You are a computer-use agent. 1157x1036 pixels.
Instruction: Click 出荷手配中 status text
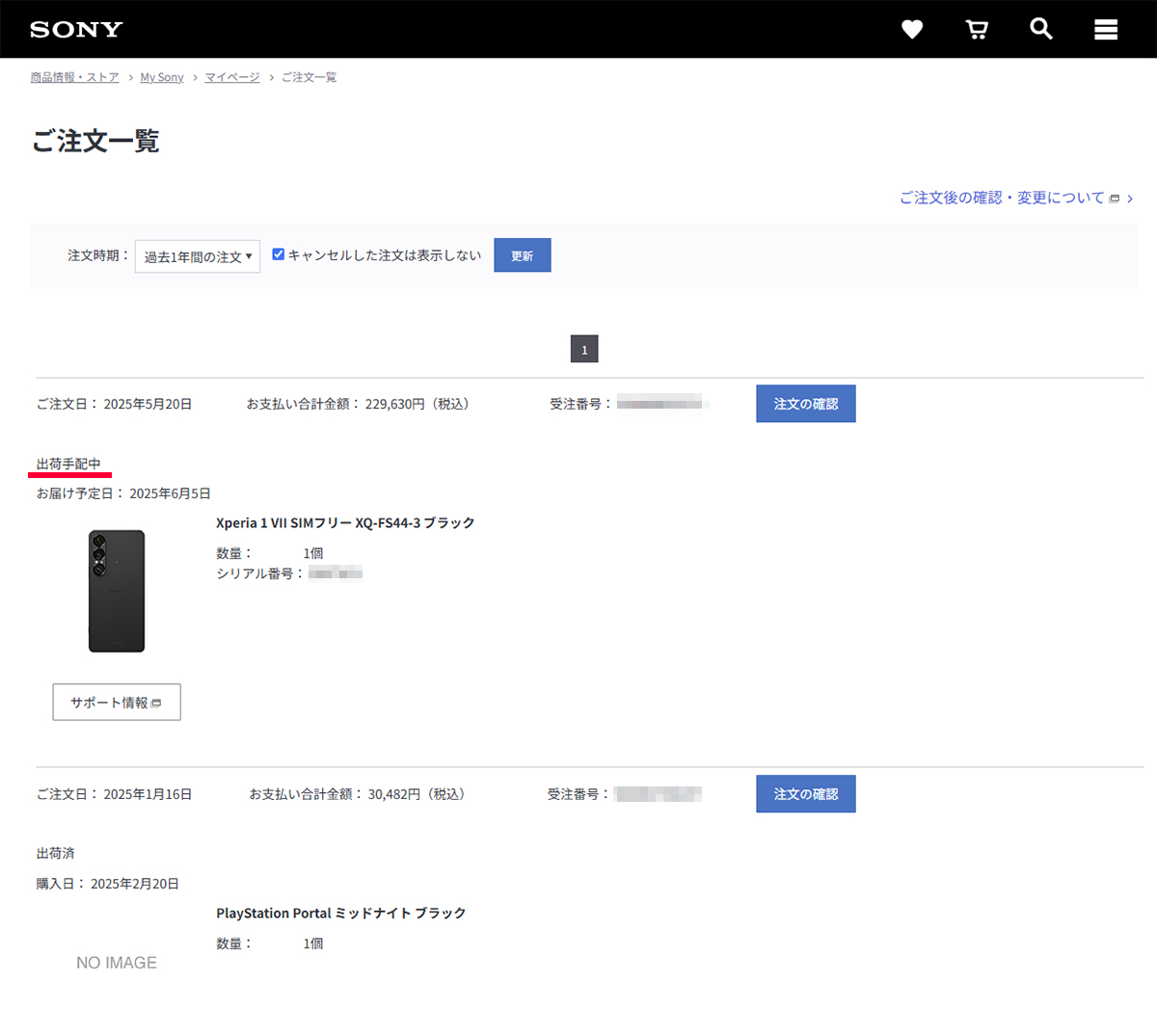[x=68, y=465]
